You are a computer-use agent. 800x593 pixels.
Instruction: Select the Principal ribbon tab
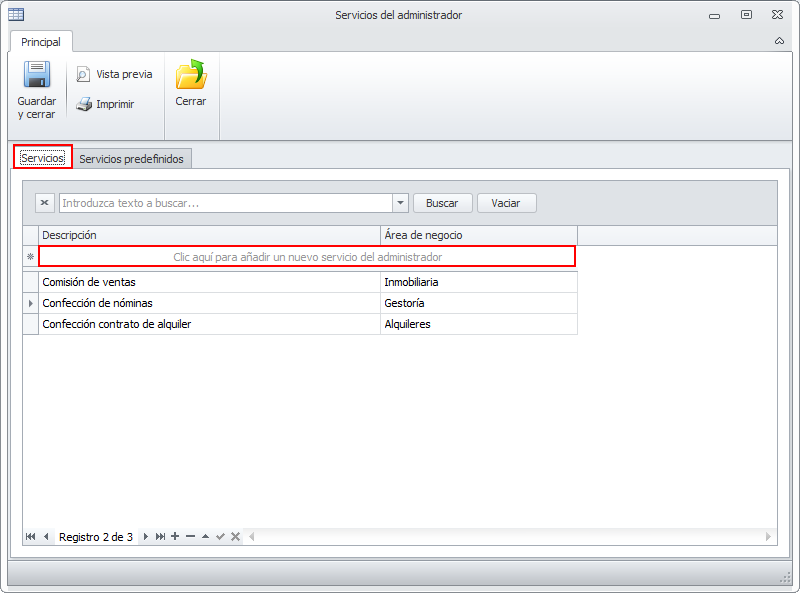[x=41, y=42]
